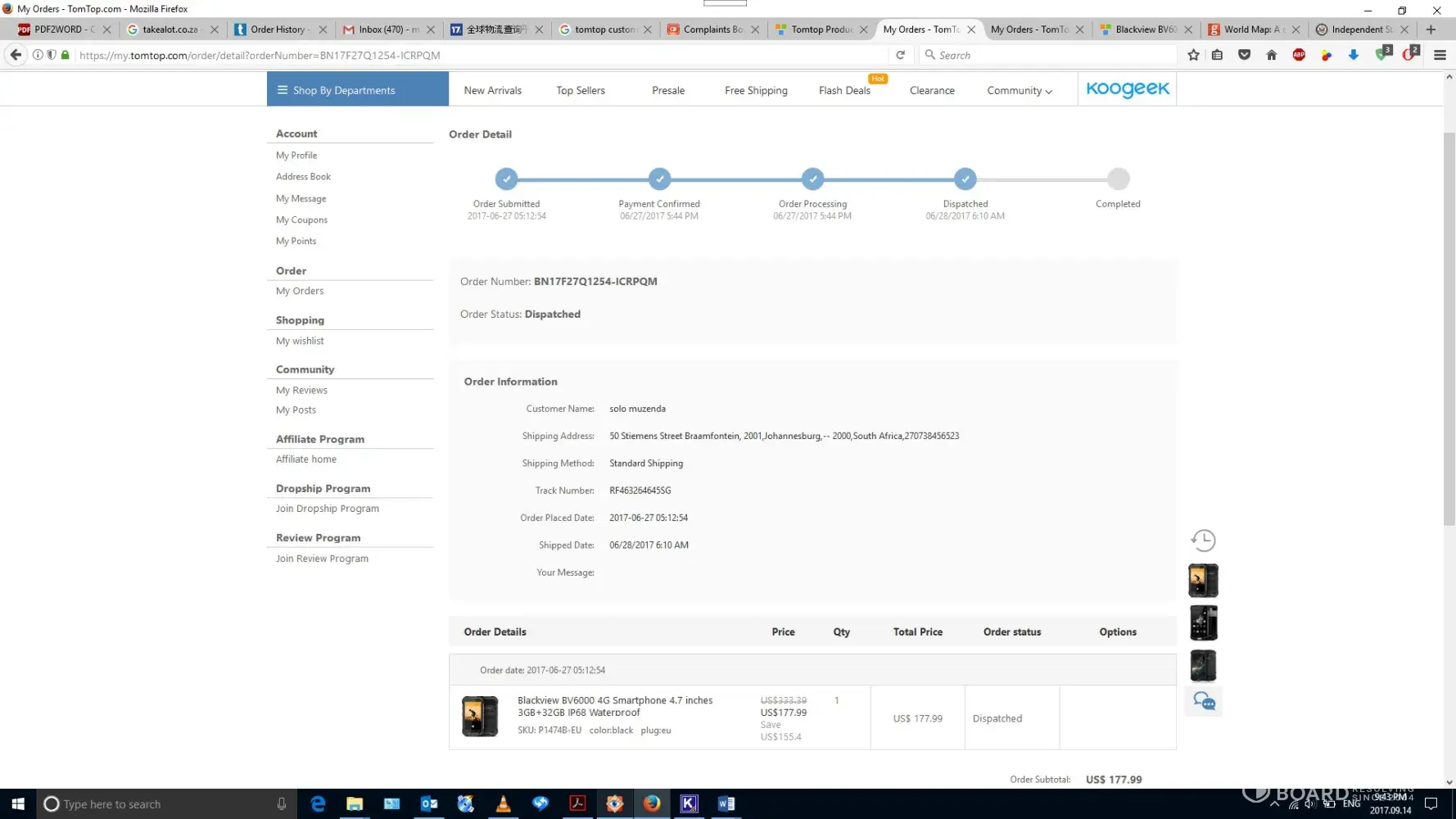Viewport: 1456px width, 819px height.
Task: Click the browser back arrow button
Action: (16, 55)
